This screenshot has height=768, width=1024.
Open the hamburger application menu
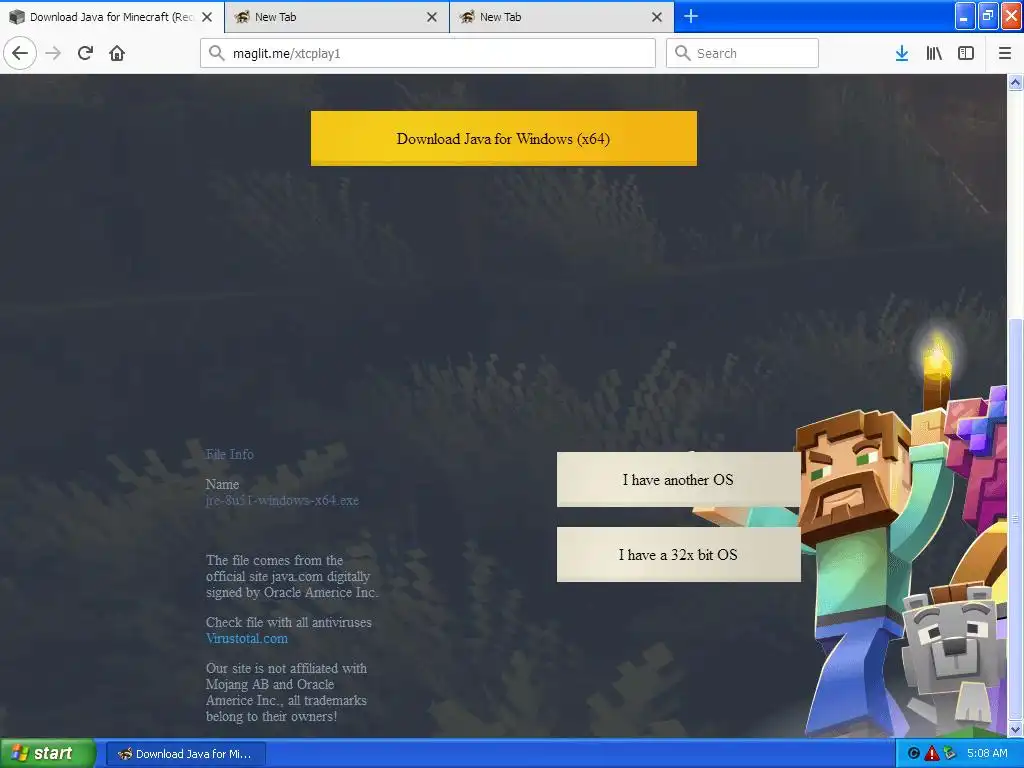1005,53
